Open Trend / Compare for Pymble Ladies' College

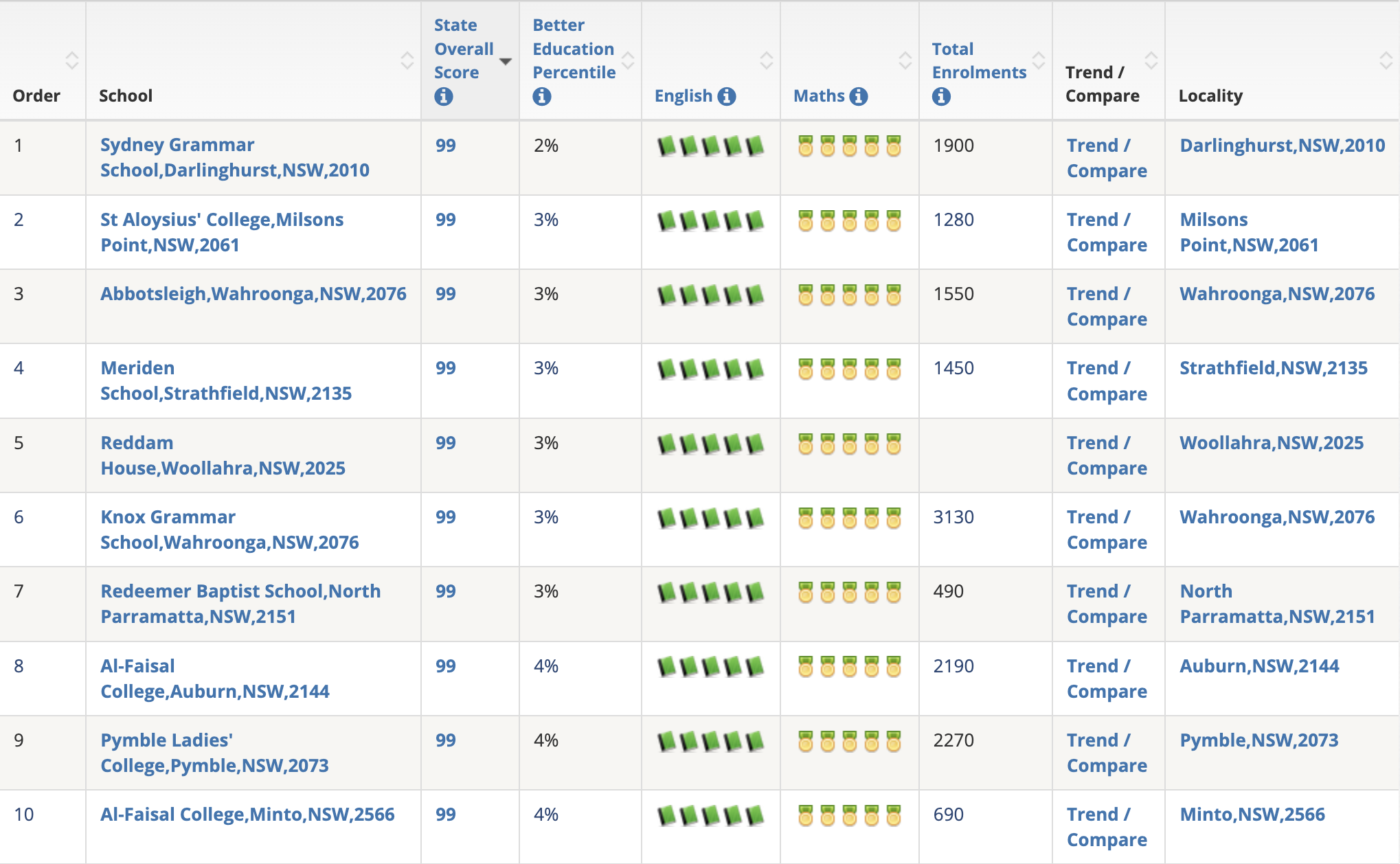[x=1107, y=753]
